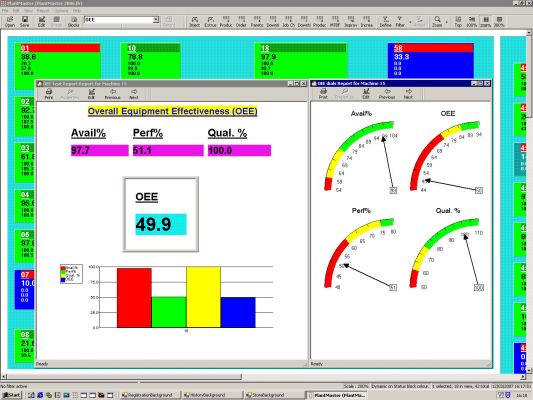Click the Internet Explorer quick launch icon
This screenshot has height=400, width=533.
tap(40, 395)
